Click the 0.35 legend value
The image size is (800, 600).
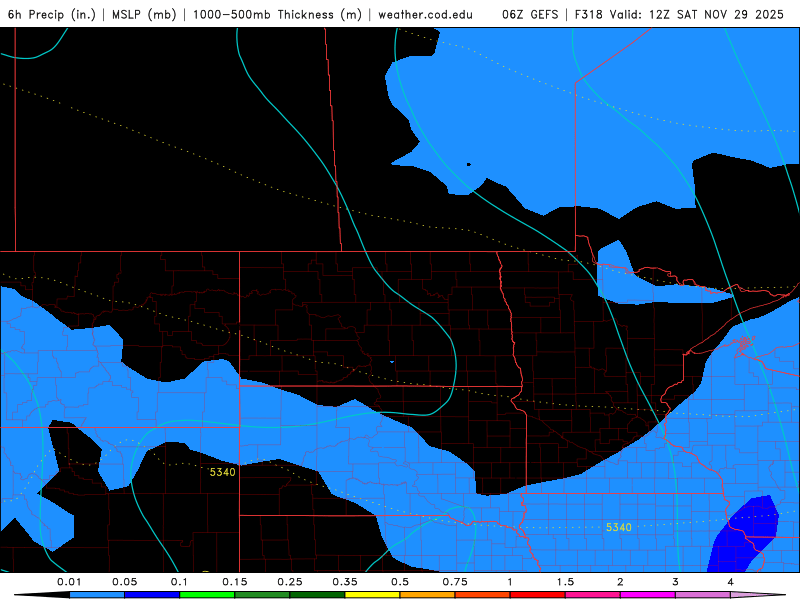coord(345,582)
